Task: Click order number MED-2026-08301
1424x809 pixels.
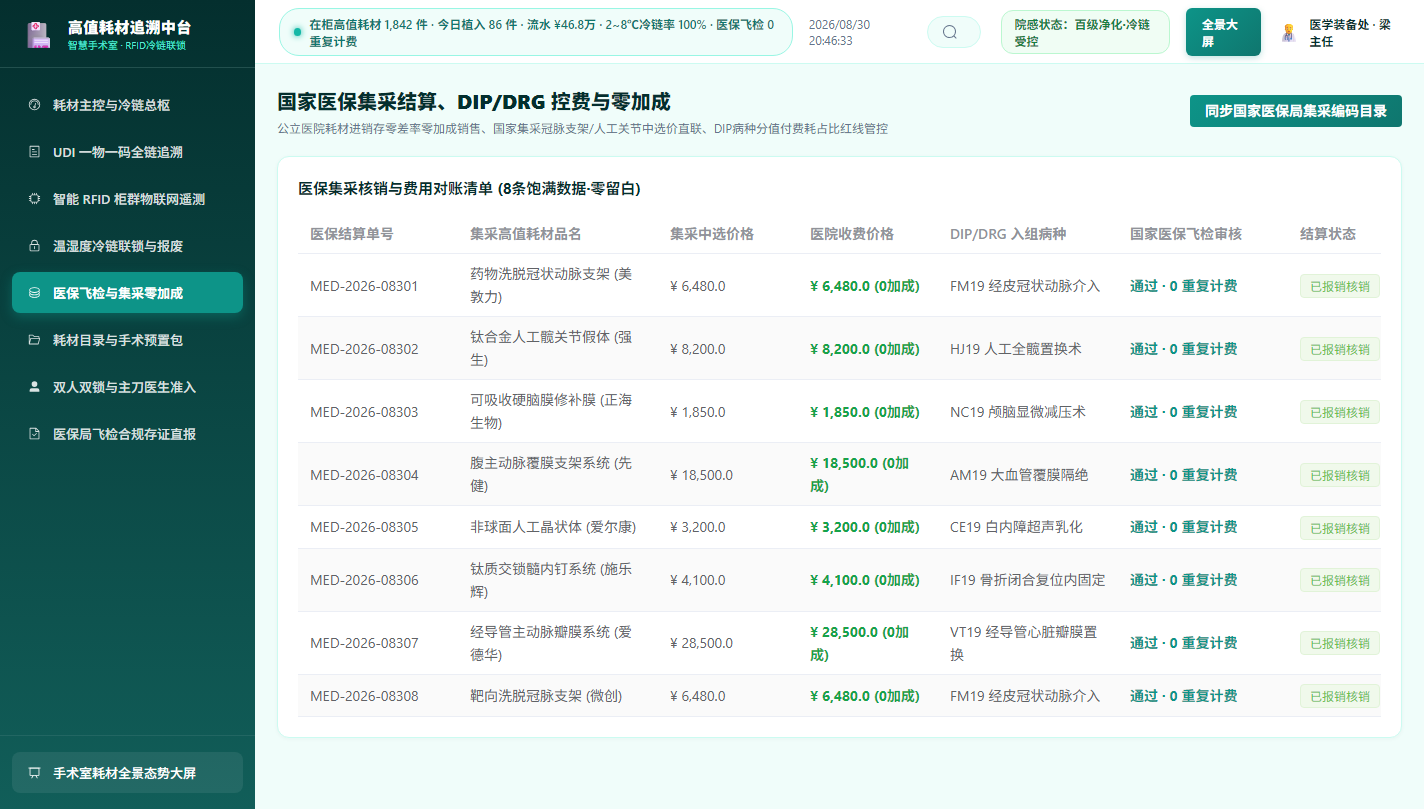Action: tap(364, 286)
